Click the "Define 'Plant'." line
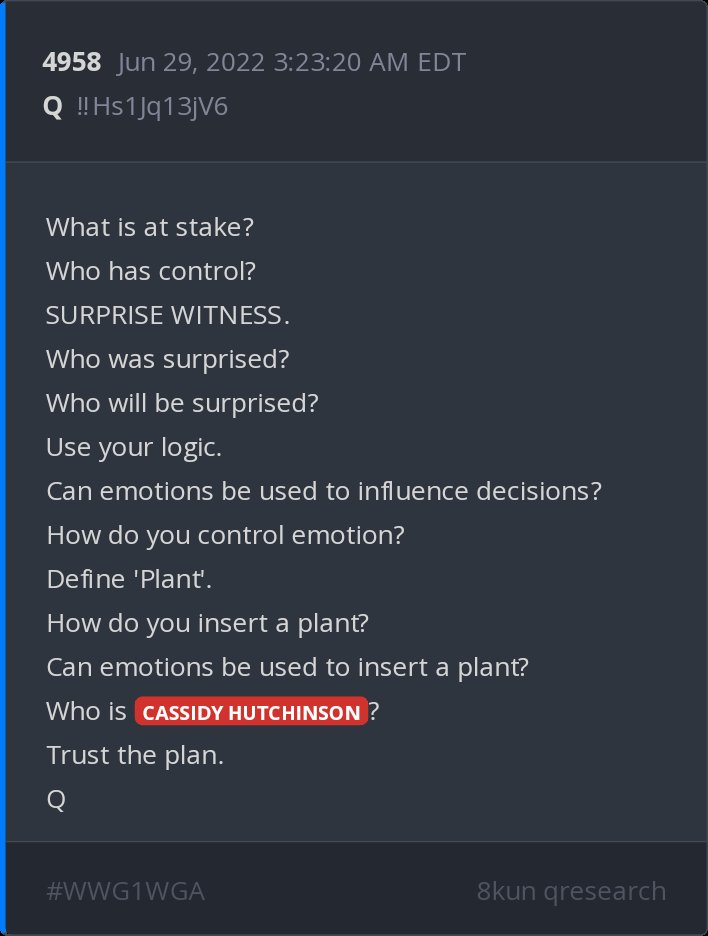This screenshot has width=708, height=936. point(129,579)
